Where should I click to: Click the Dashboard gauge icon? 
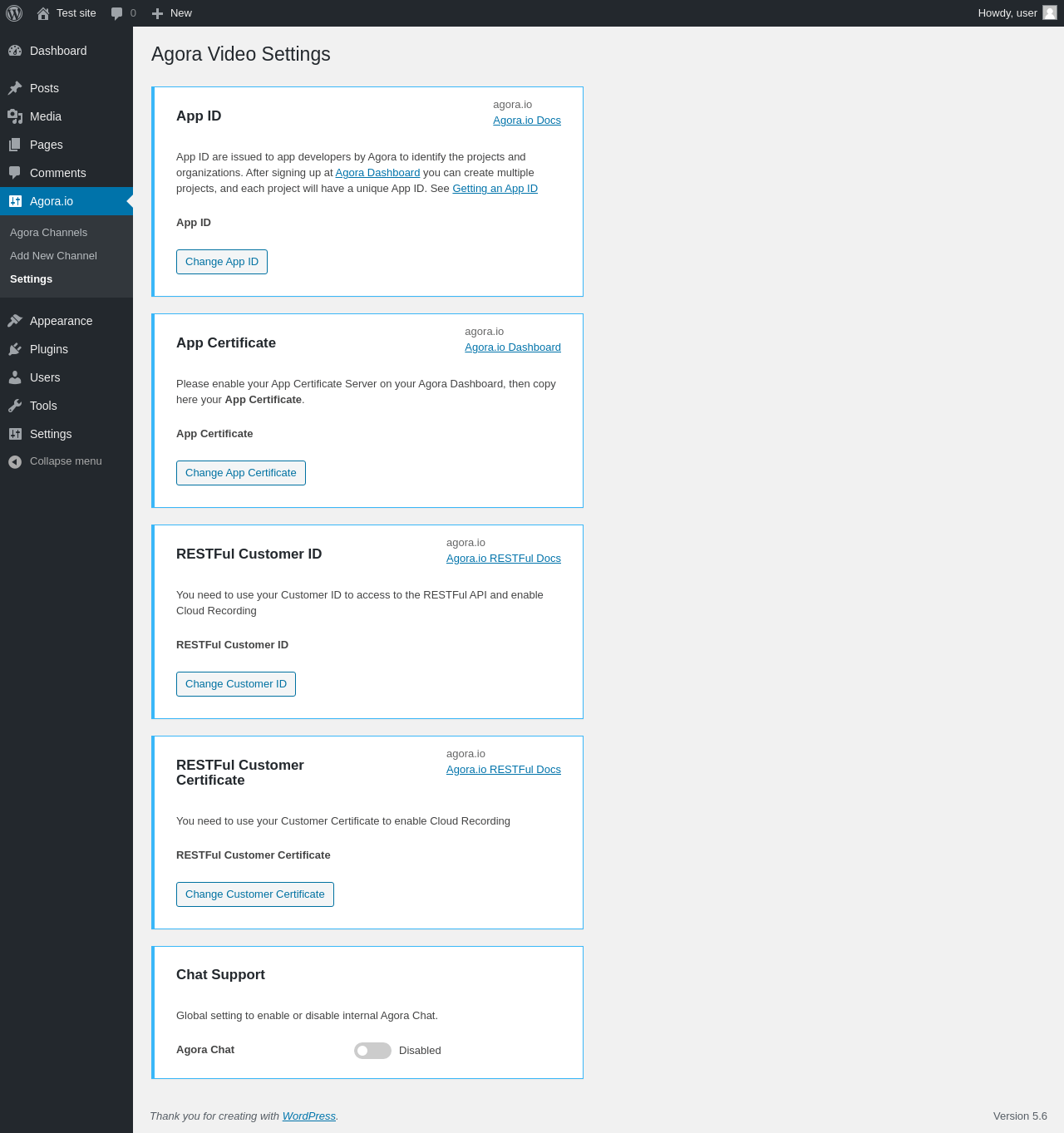point(15,51)
